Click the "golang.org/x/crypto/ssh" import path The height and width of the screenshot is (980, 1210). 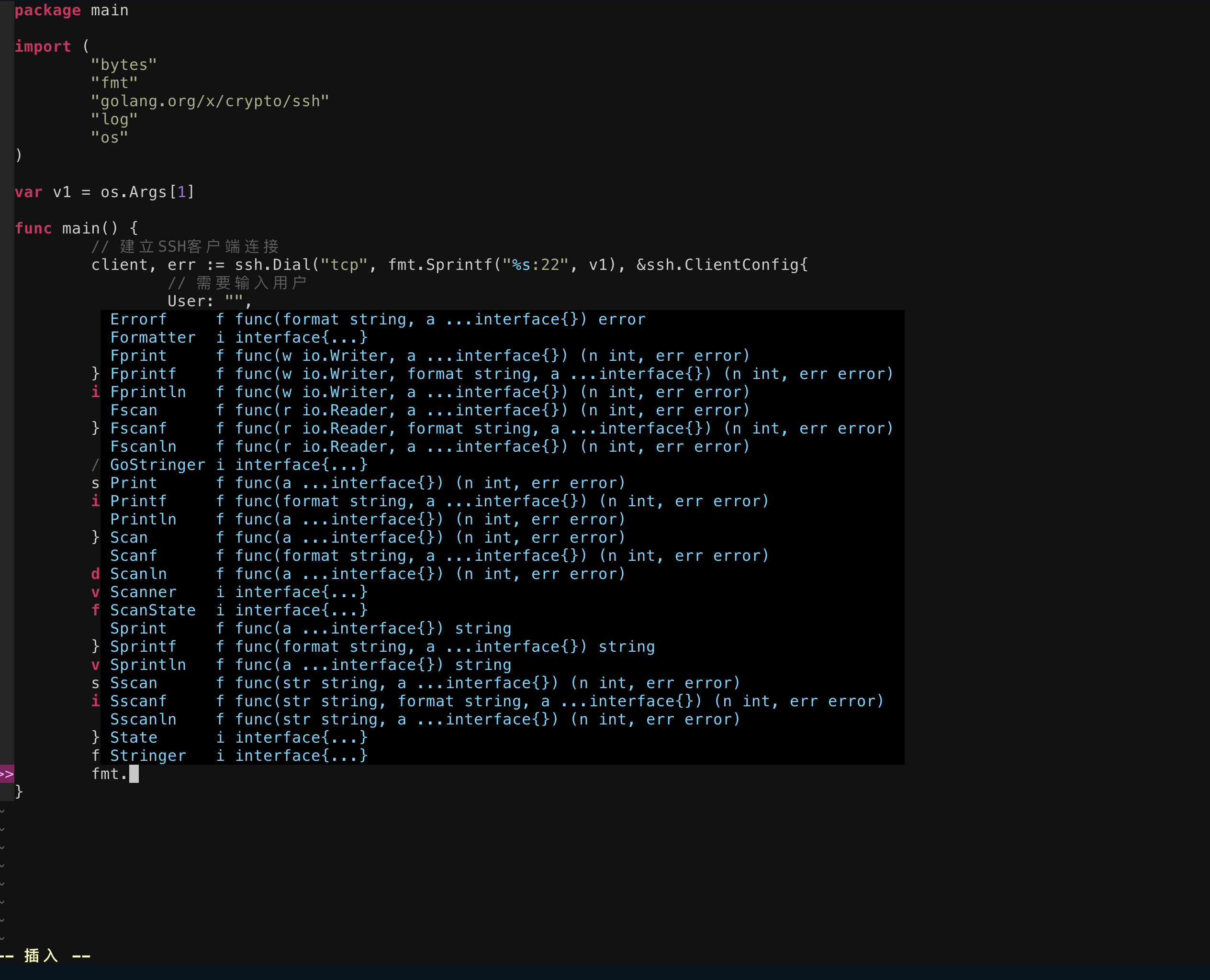pyautogui.click(x=210, y=101)
